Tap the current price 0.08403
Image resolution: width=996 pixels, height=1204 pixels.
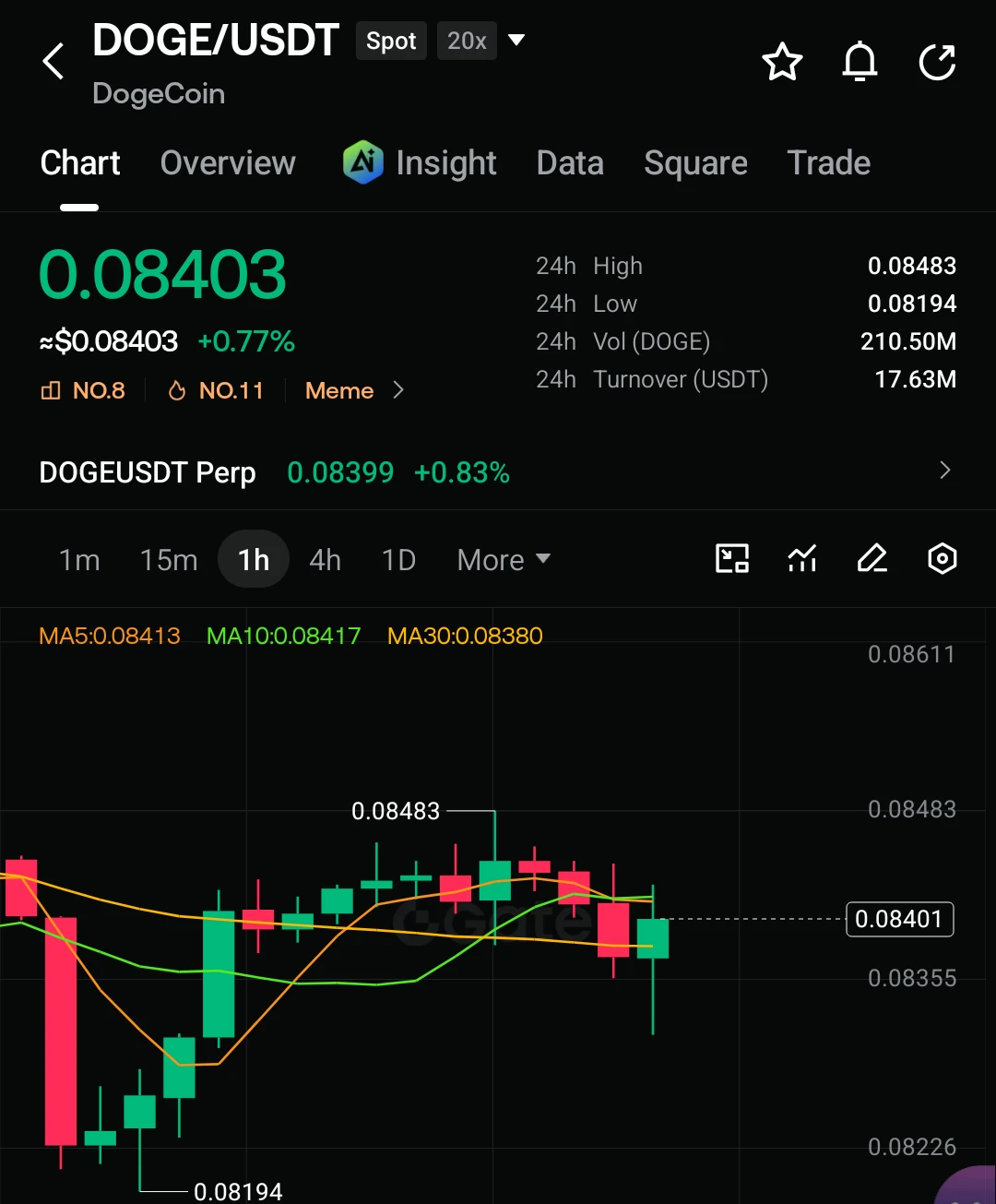tap(163, 275)
